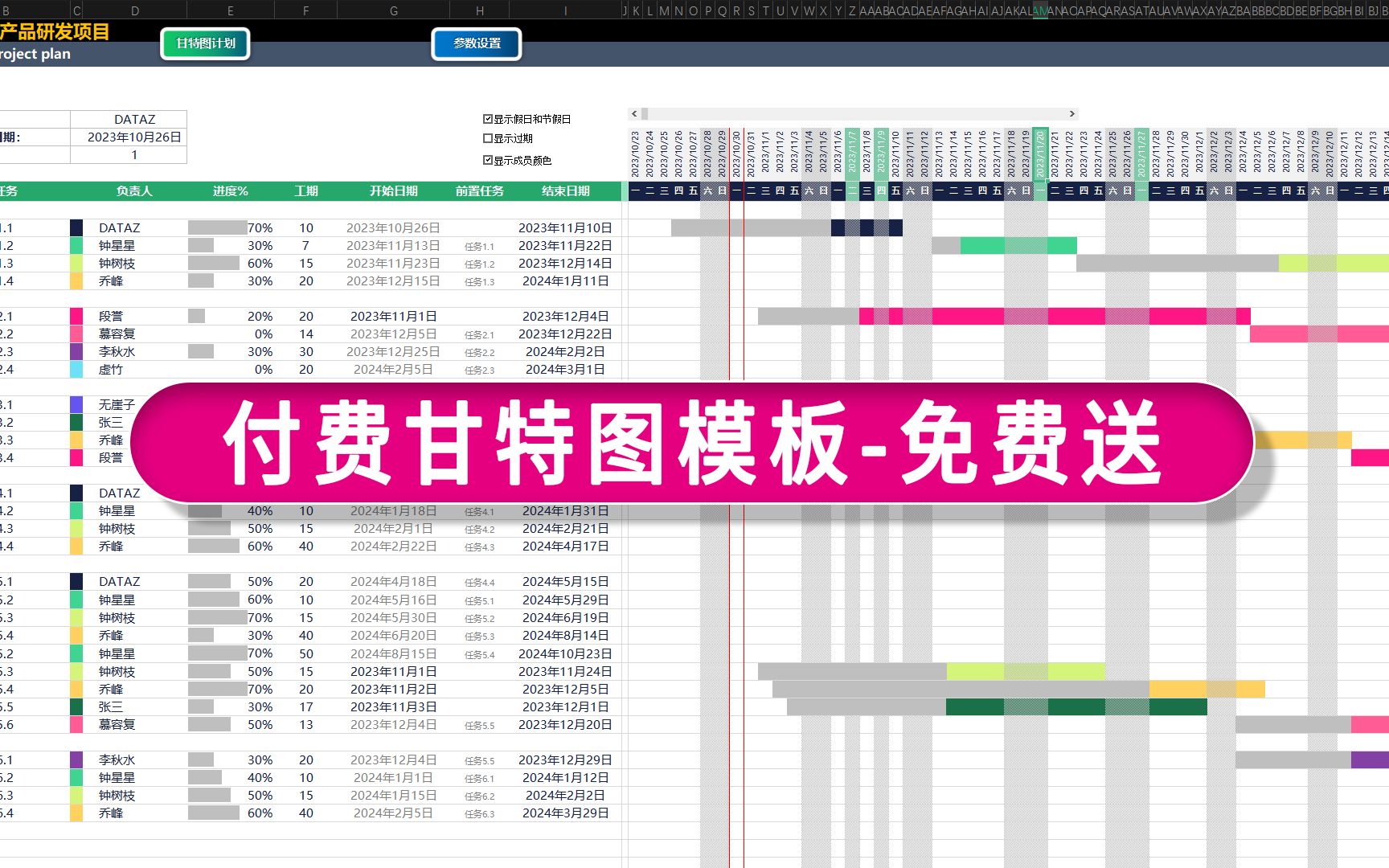Click the 2023/10/23 date header

pyautogui.click(x=635, y=154)
